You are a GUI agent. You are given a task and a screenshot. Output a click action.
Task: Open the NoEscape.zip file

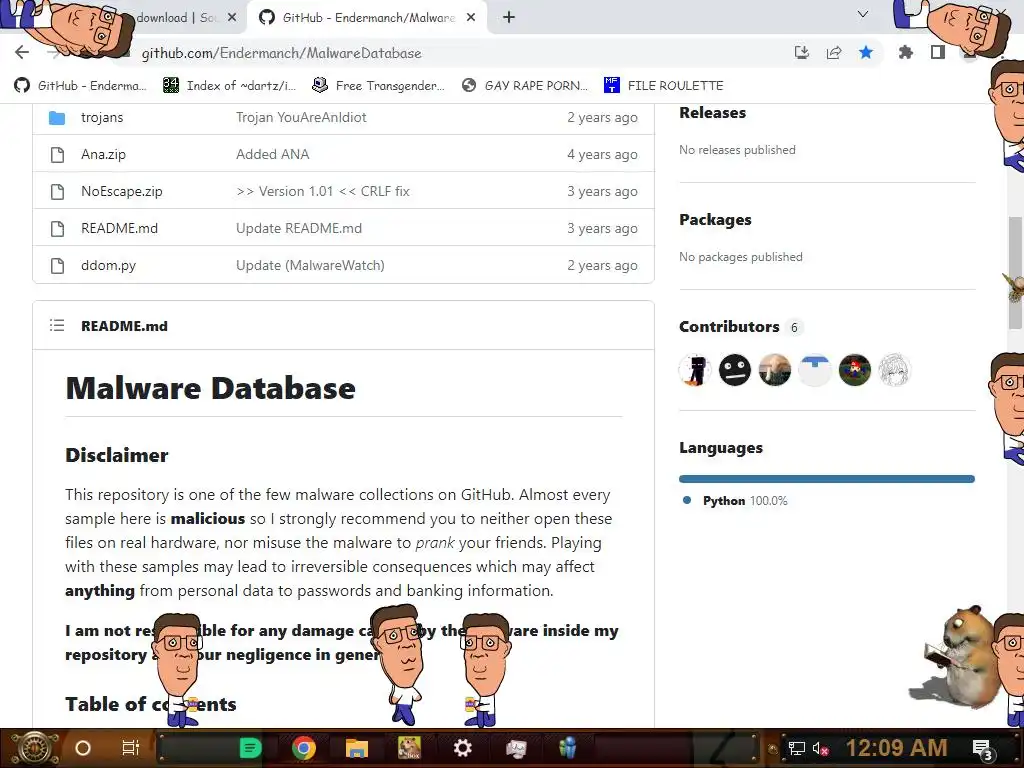[121, 191]
